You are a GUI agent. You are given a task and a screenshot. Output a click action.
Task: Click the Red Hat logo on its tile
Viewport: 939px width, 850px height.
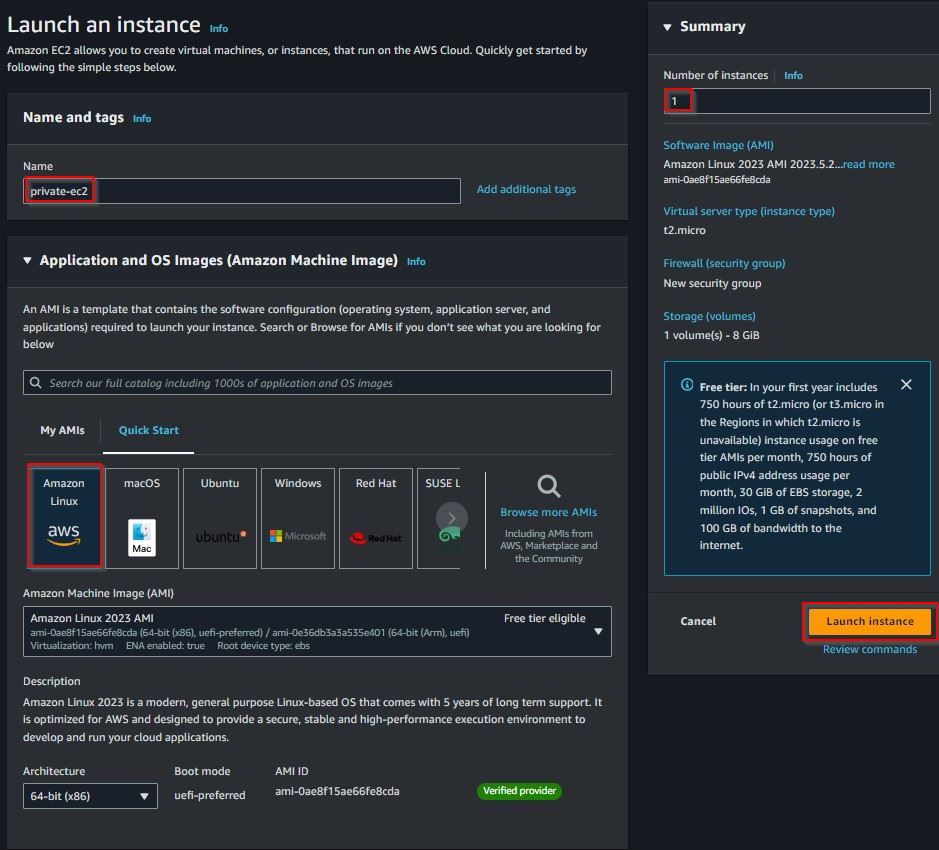click(x=375, y=538)
